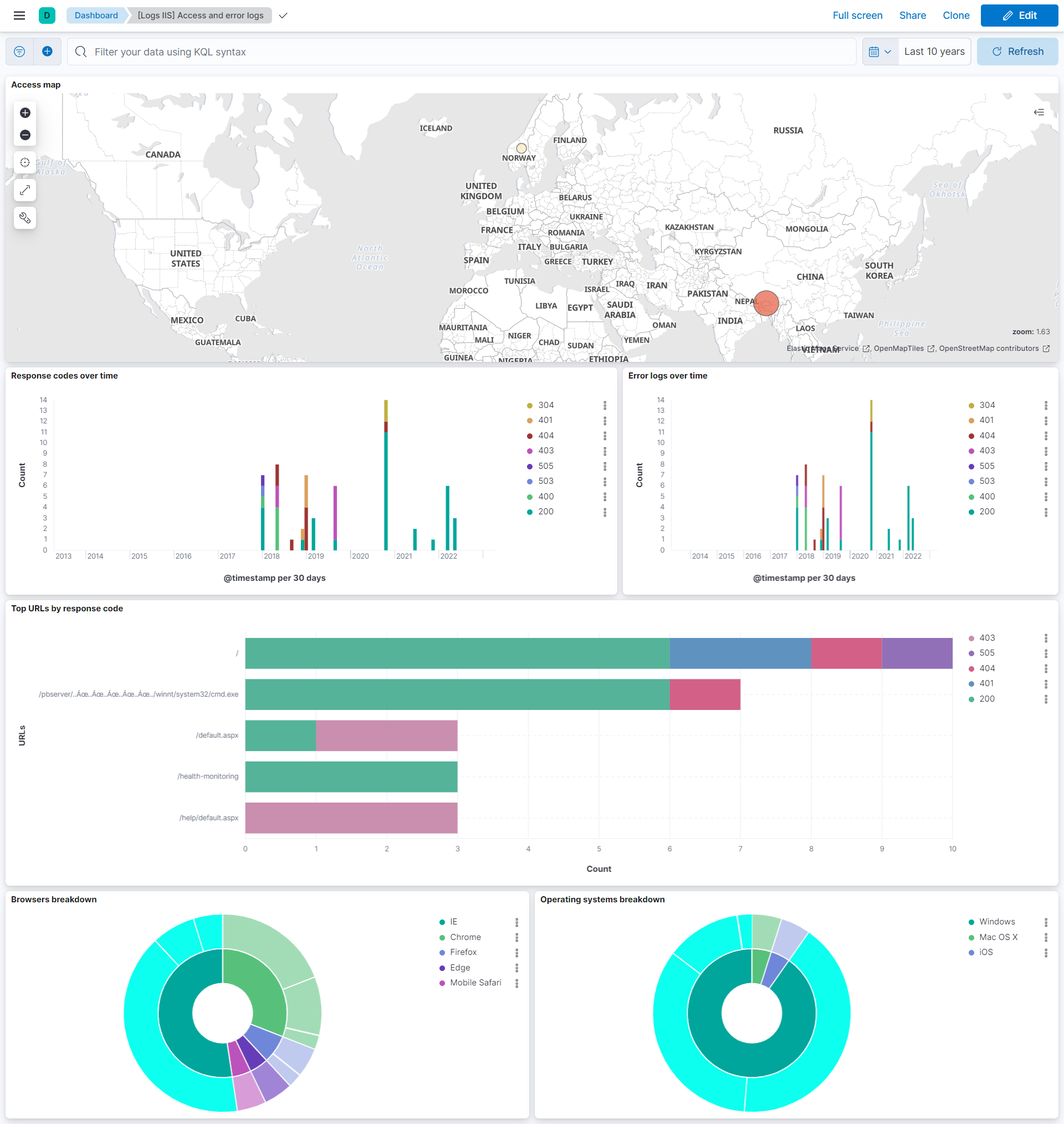Add a filter using the plus icon
1064x1124 pixels.
[x=47, y=51]
